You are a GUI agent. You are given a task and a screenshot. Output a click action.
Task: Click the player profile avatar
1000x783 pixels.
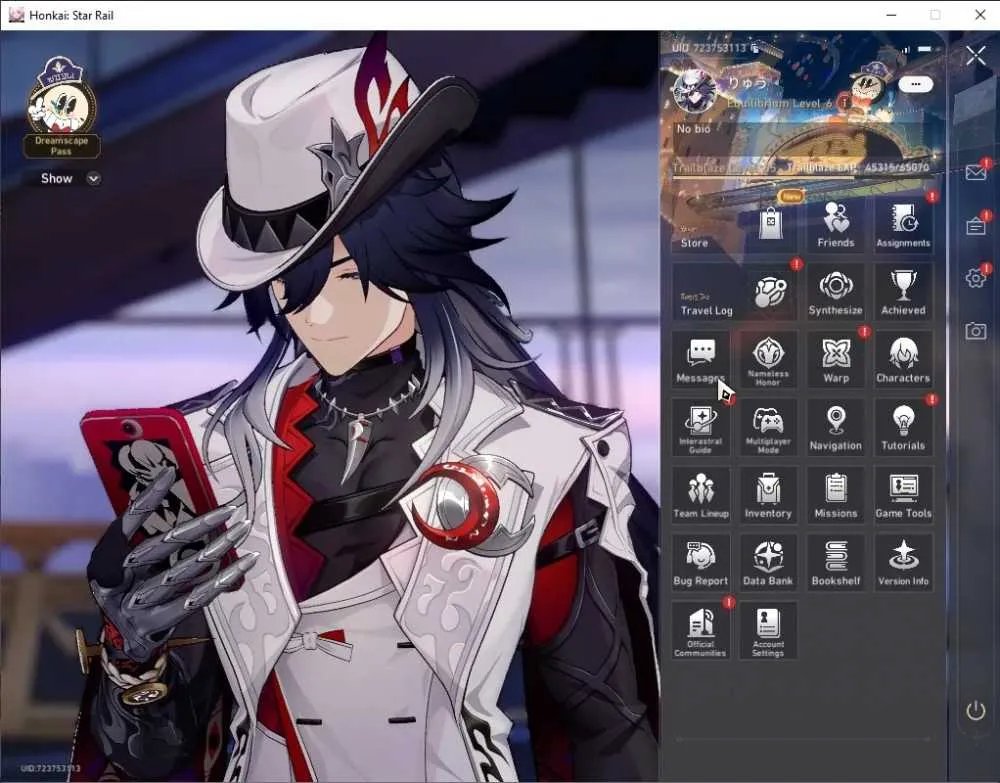coord(694,91)
